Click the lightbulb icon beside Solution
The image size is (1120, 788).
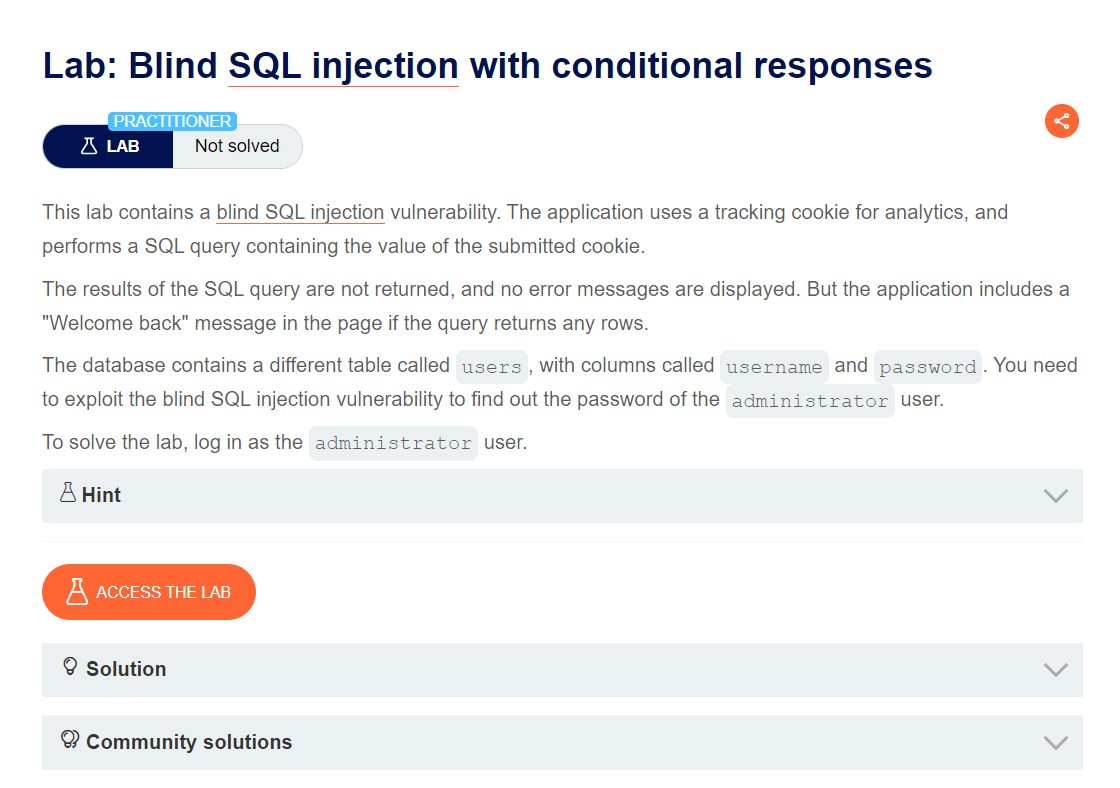(x=70, y=667)
